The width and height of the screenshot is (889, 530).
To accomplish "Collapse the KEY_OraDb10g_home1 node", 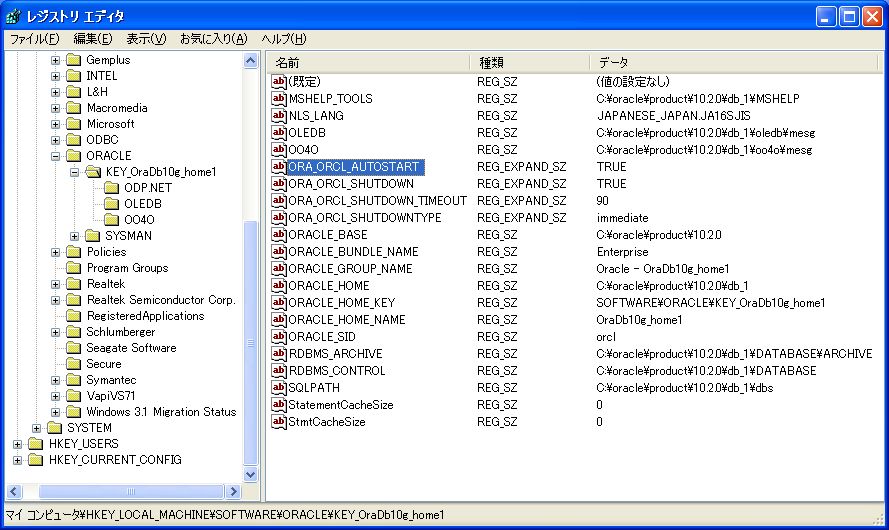I will tap(74, 172).
